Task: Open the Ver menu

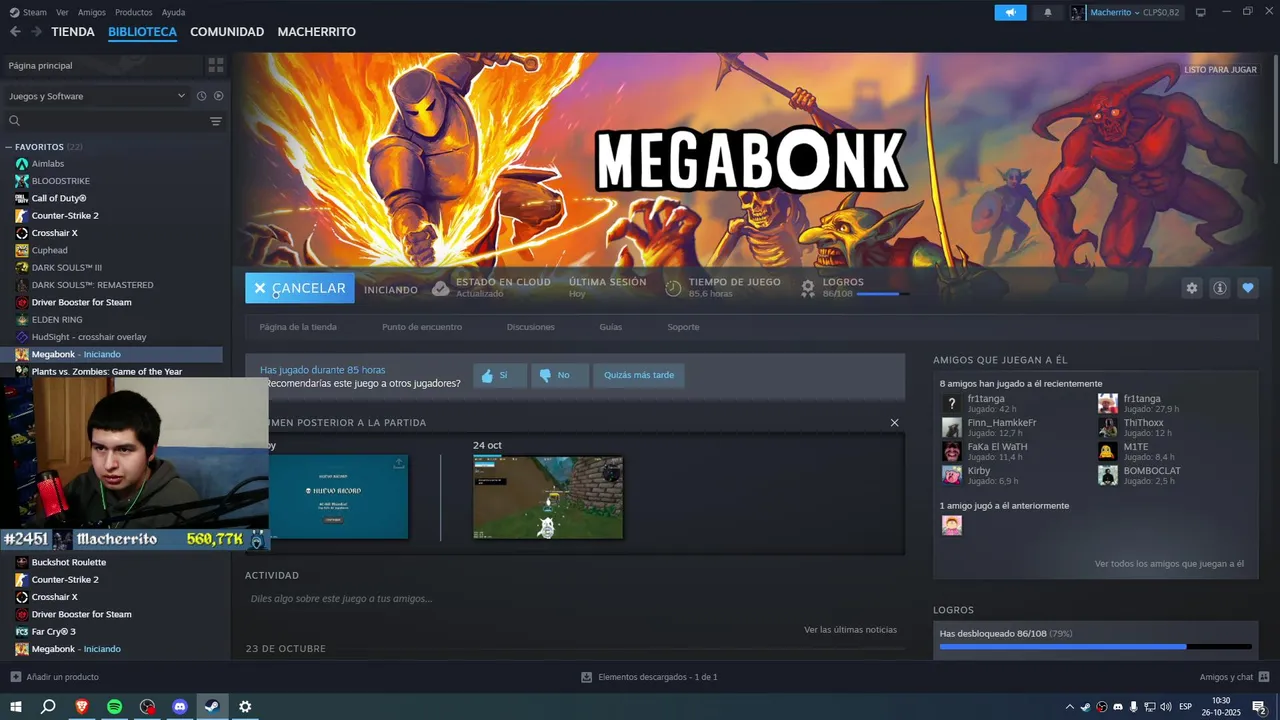Action: click(x=62, y=12)
